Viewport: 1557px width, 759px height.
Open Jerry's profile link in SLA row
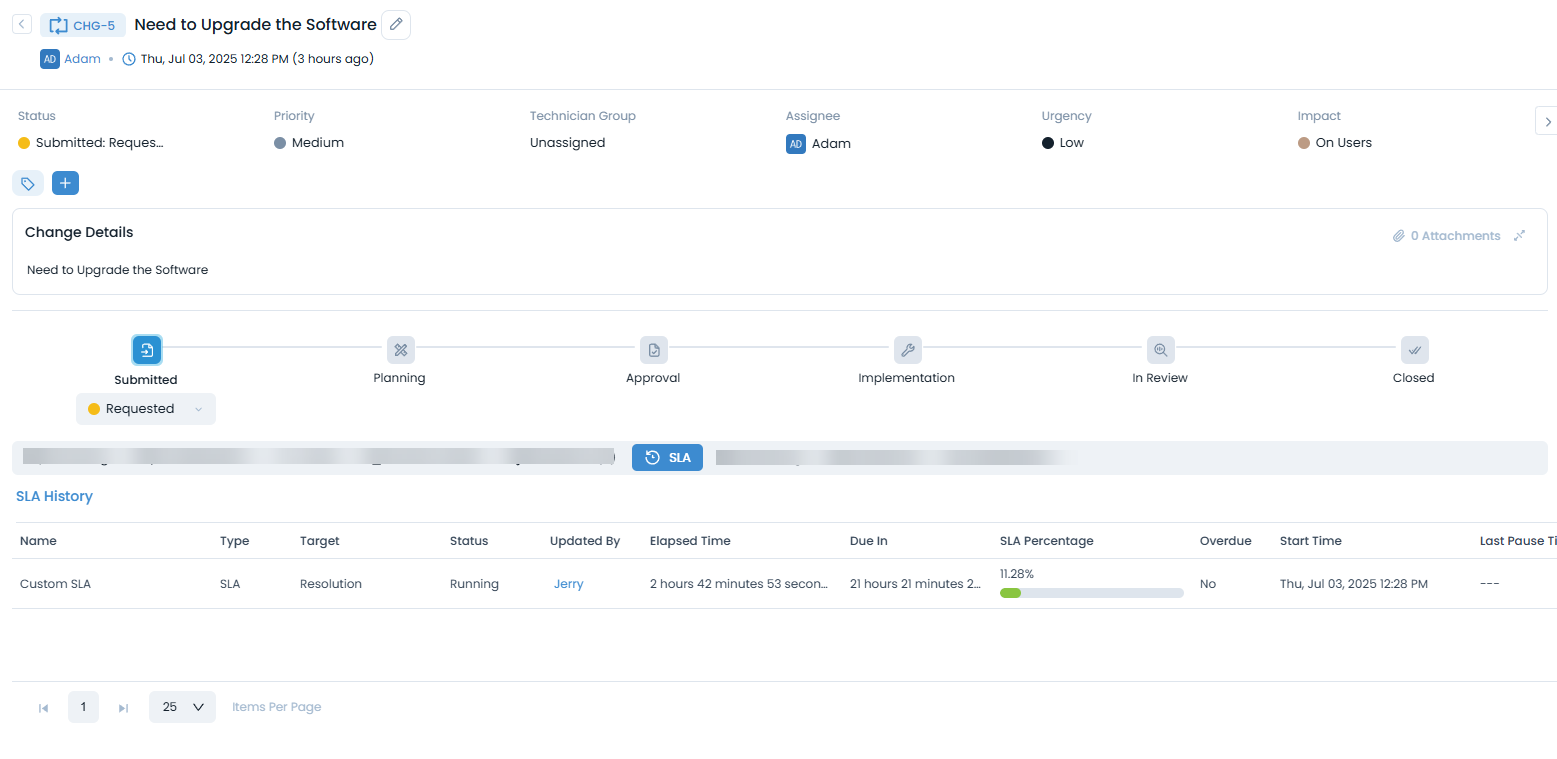568,584
